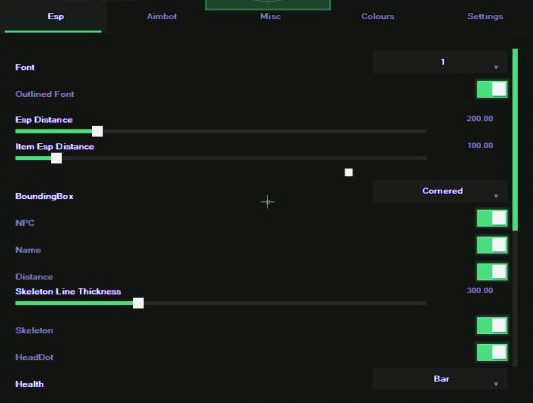This screenshot has width=533, height=403.
Task: Toggle the Name switch off
Action: pyautogui.click(x=492, y=245)
